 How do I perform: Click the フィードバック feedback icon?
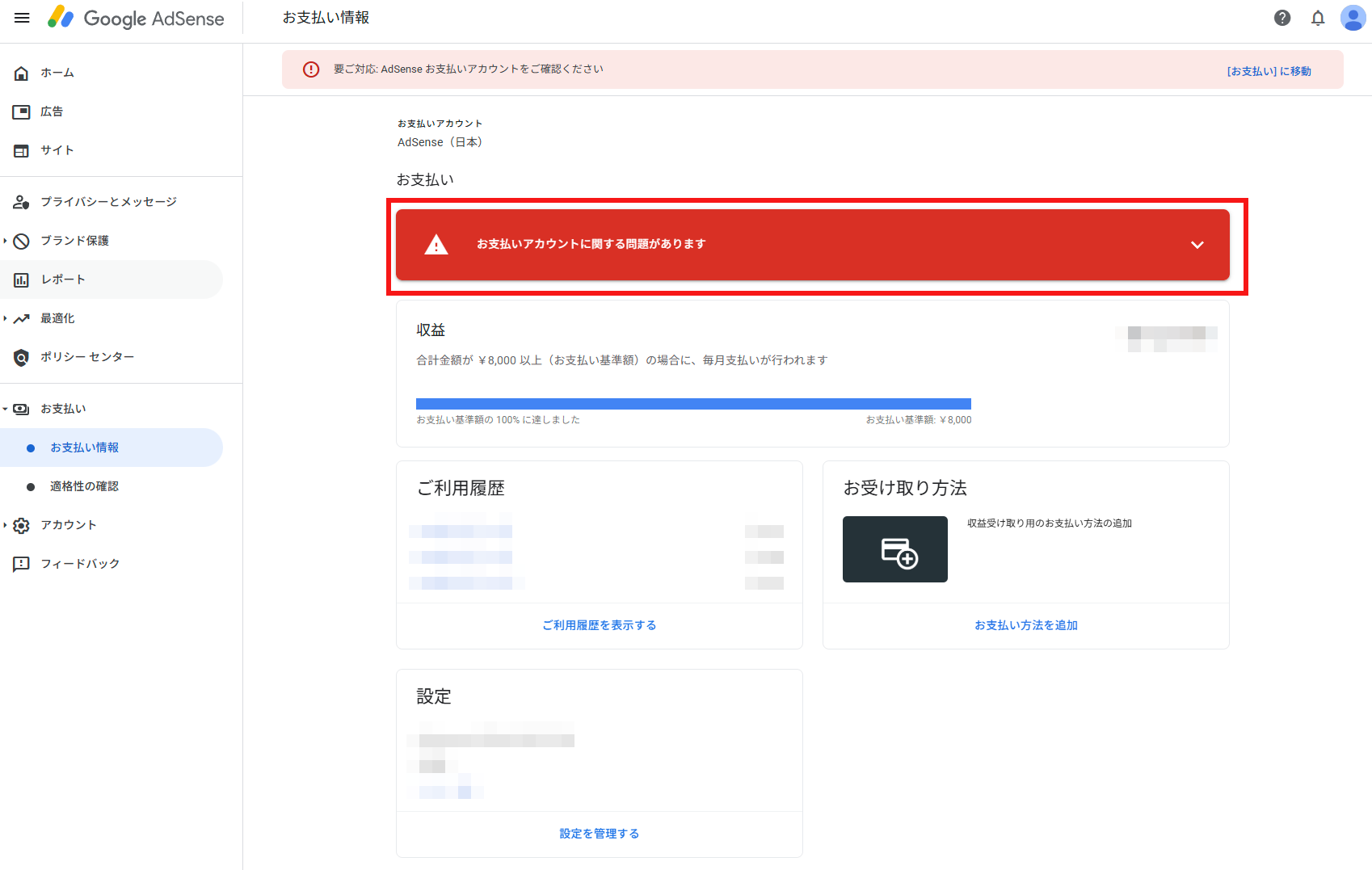22,564
